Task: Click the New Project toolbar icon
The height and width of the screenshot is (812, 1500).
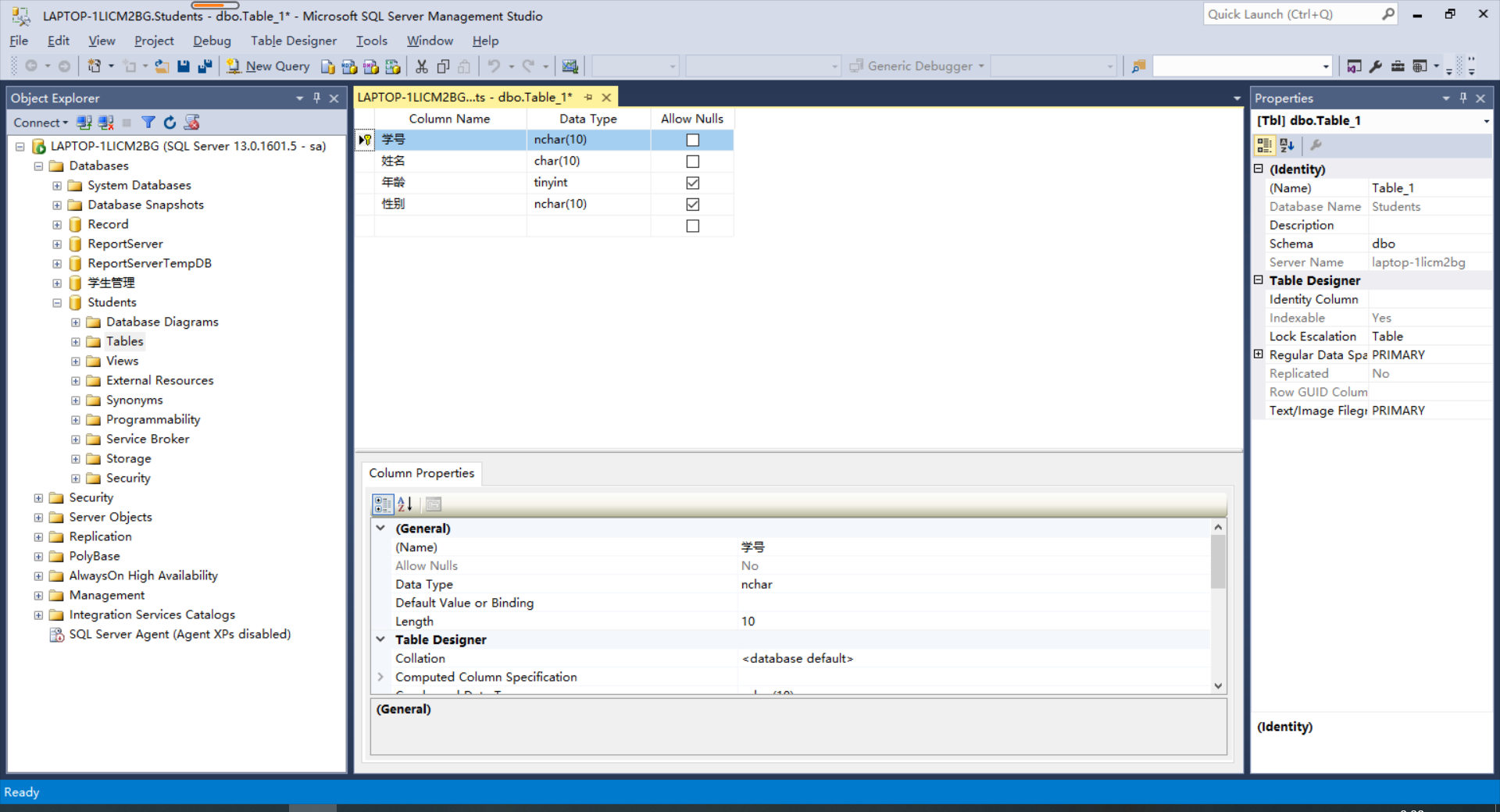Action: coord(94,66)
